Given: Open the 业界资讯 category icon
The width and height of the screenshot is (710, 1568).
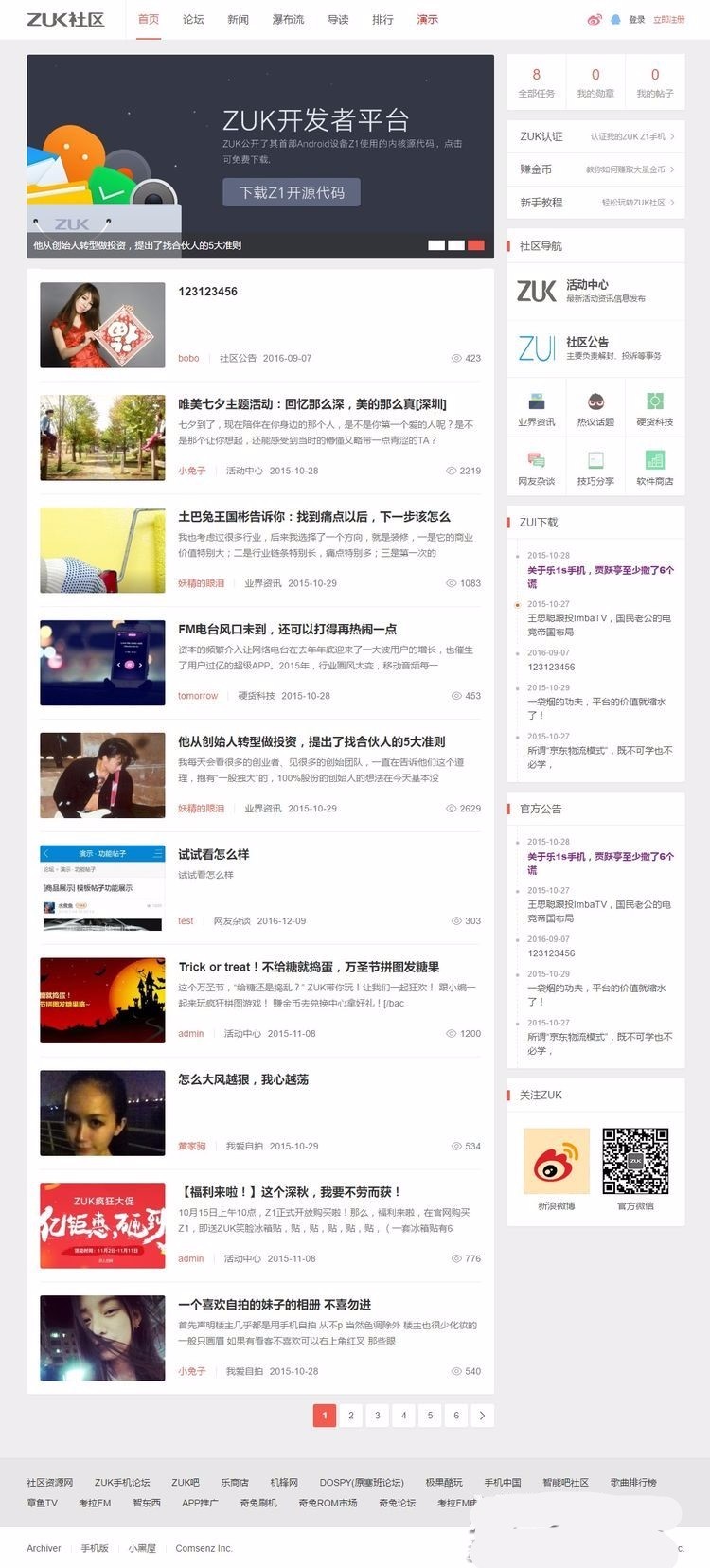Looking at the screenshot, I should 537,401.
